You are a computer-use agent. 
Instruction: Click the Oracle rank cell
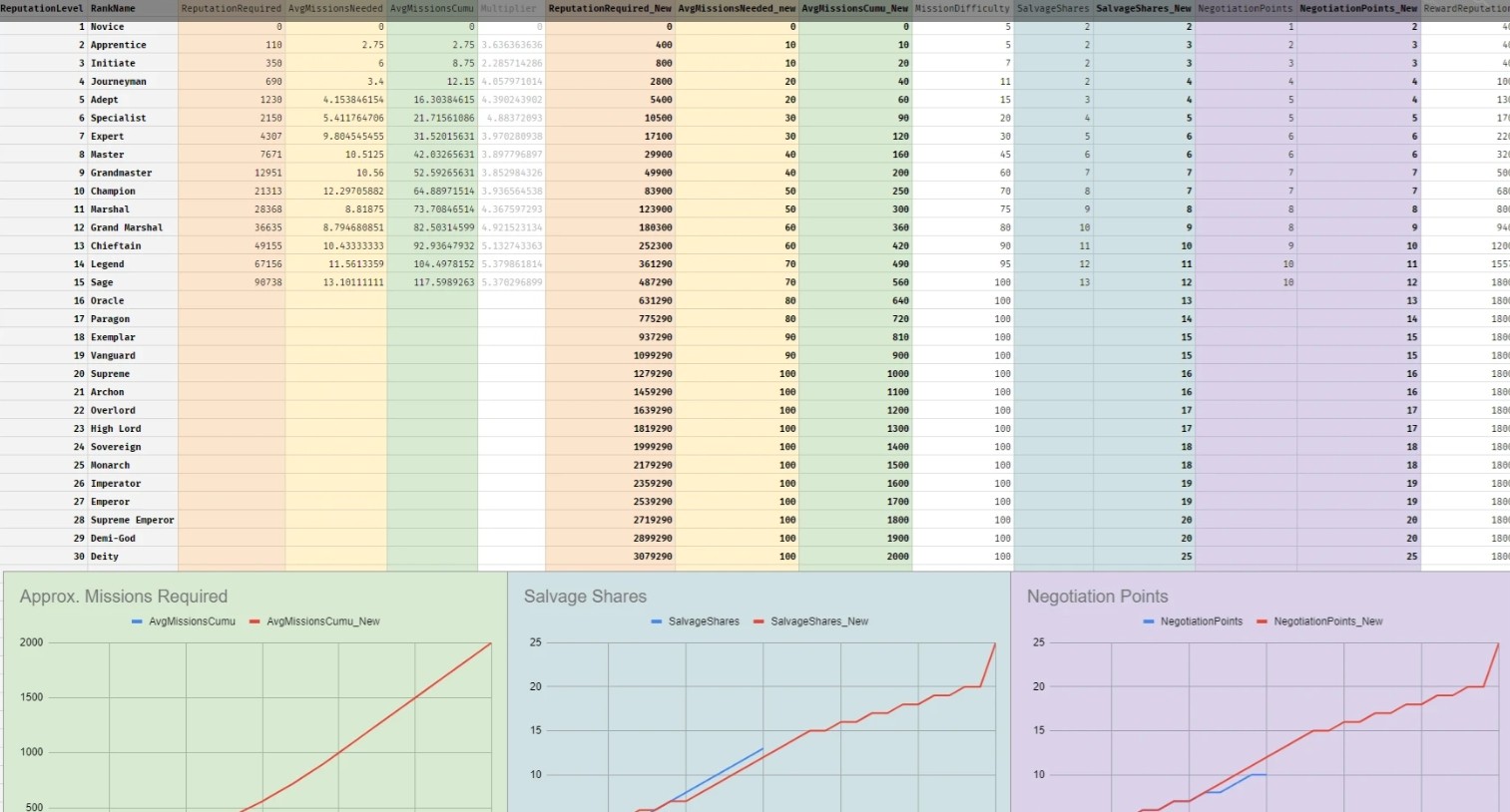point(133,301)
